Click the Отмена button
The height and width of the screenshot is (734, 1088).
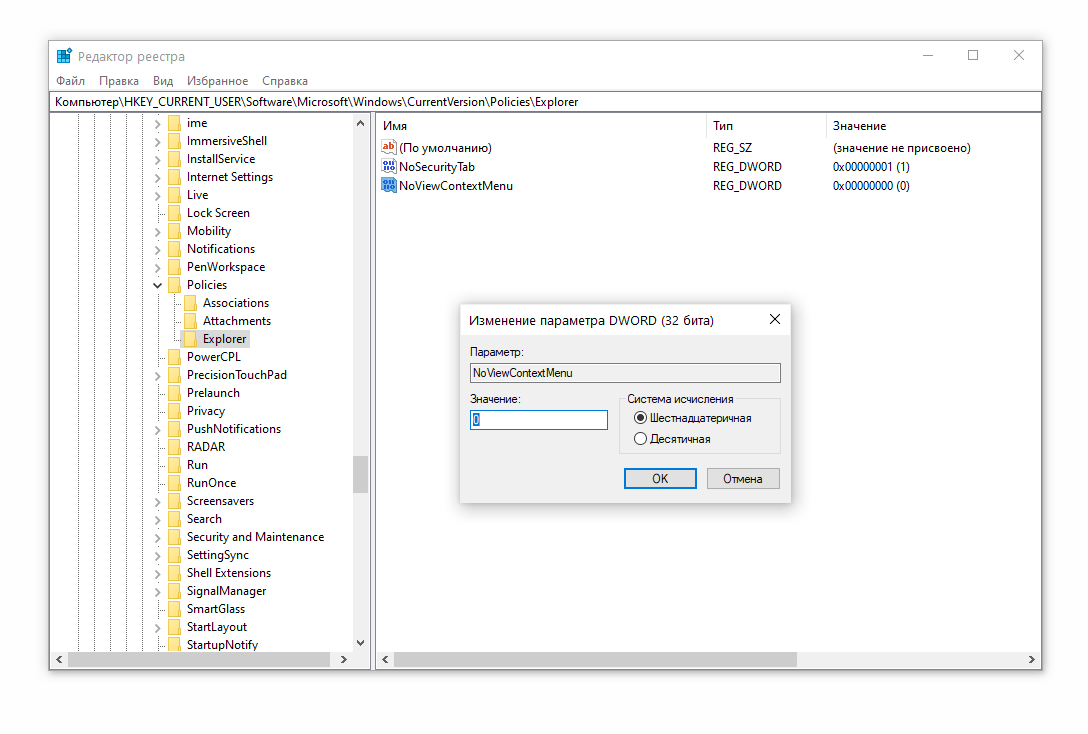point(742,478)
